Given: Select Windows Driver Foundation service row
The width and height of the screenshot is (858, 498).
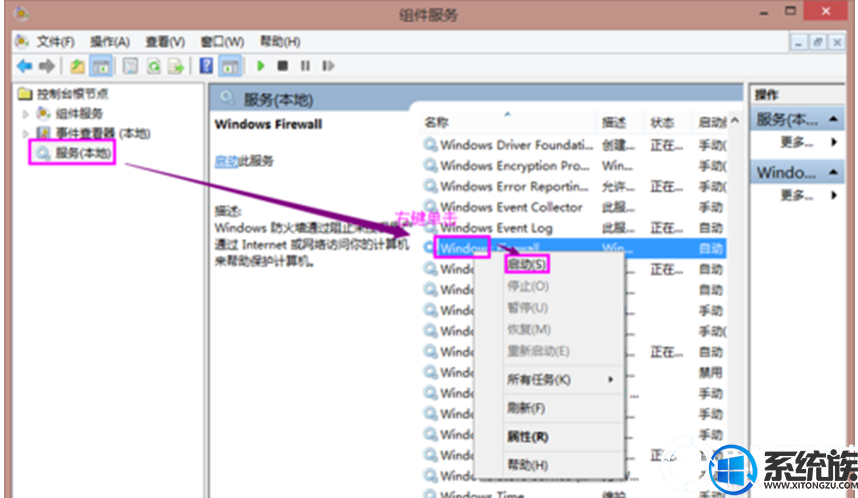Looking at the screenshot, I should [575, 145].
